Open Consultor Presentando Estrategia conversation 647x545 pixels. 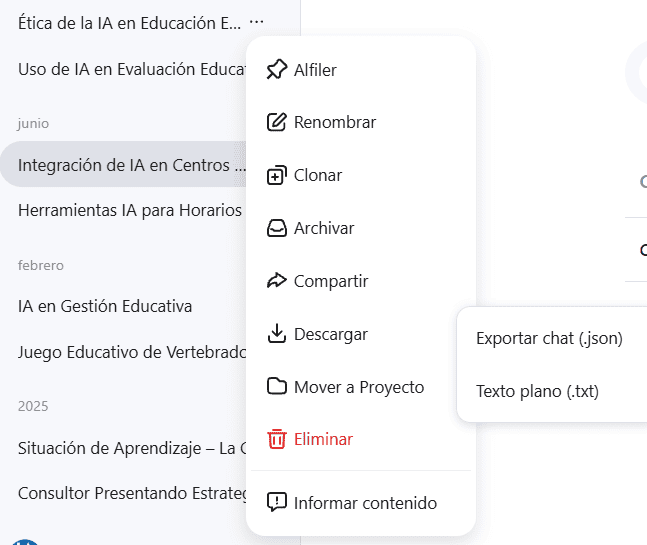(124, 493)
